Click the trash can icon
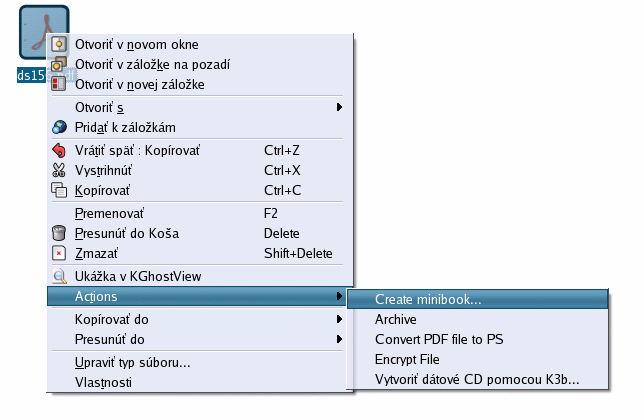 click(59, 233)
